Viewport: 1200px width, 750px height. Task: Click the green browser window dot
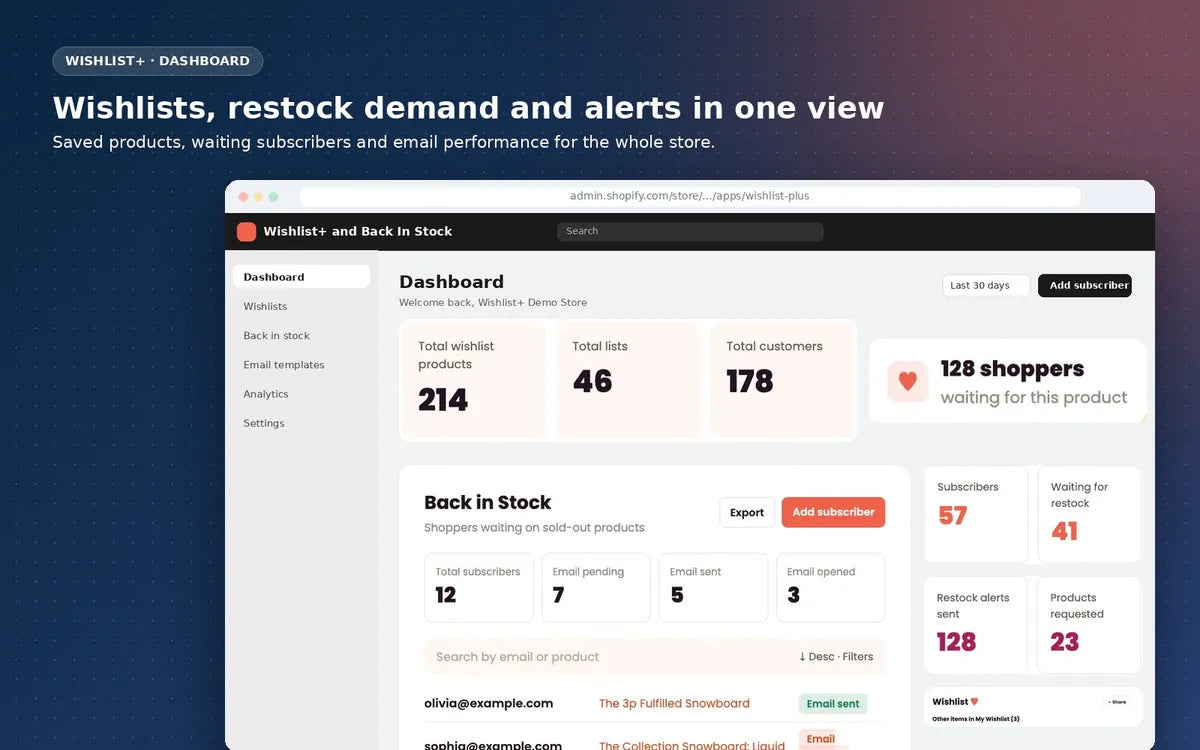point(273,197)
